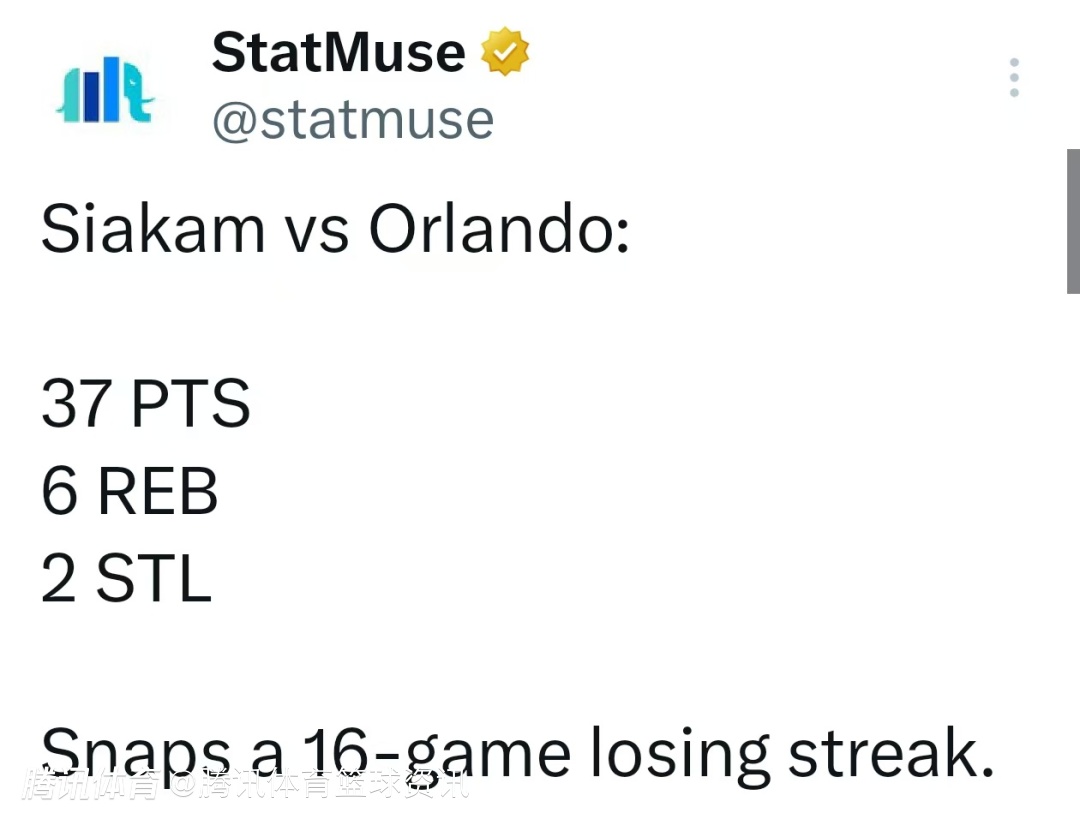Click the word "Orlando:" in the tweet
This screenshot has height=819, width=1080.
pyautogui.click(x=499, y=230)
